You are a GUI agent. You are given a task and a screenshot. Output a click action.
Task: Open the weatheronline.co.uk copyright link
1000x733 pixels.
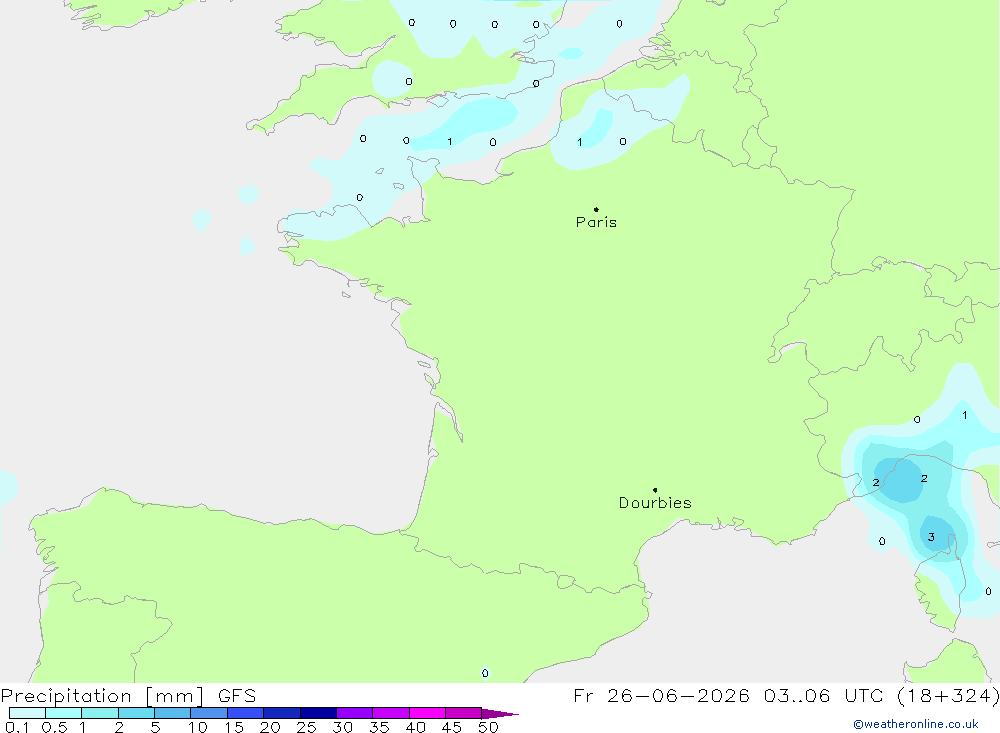point(915,724)
